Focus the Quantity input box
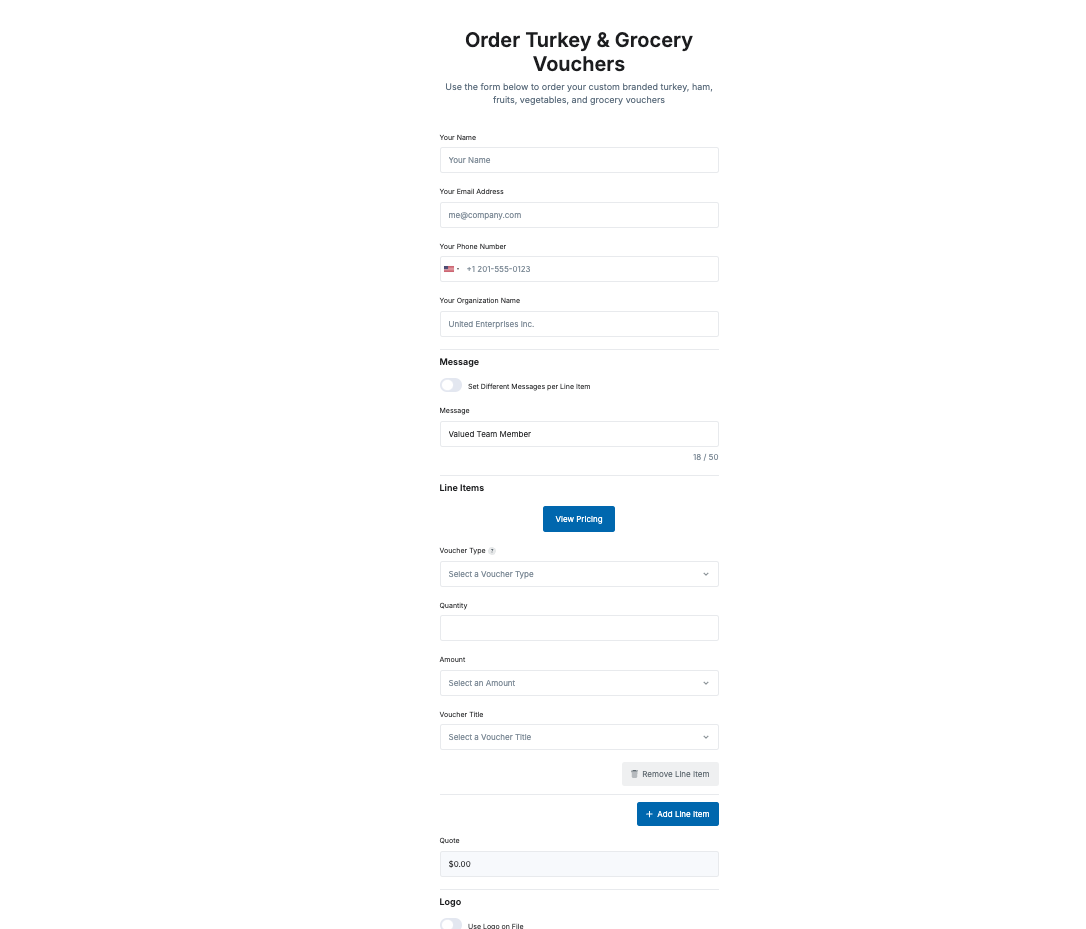The height and width of the screenshot is (929, 1086). tap(579, 628)
